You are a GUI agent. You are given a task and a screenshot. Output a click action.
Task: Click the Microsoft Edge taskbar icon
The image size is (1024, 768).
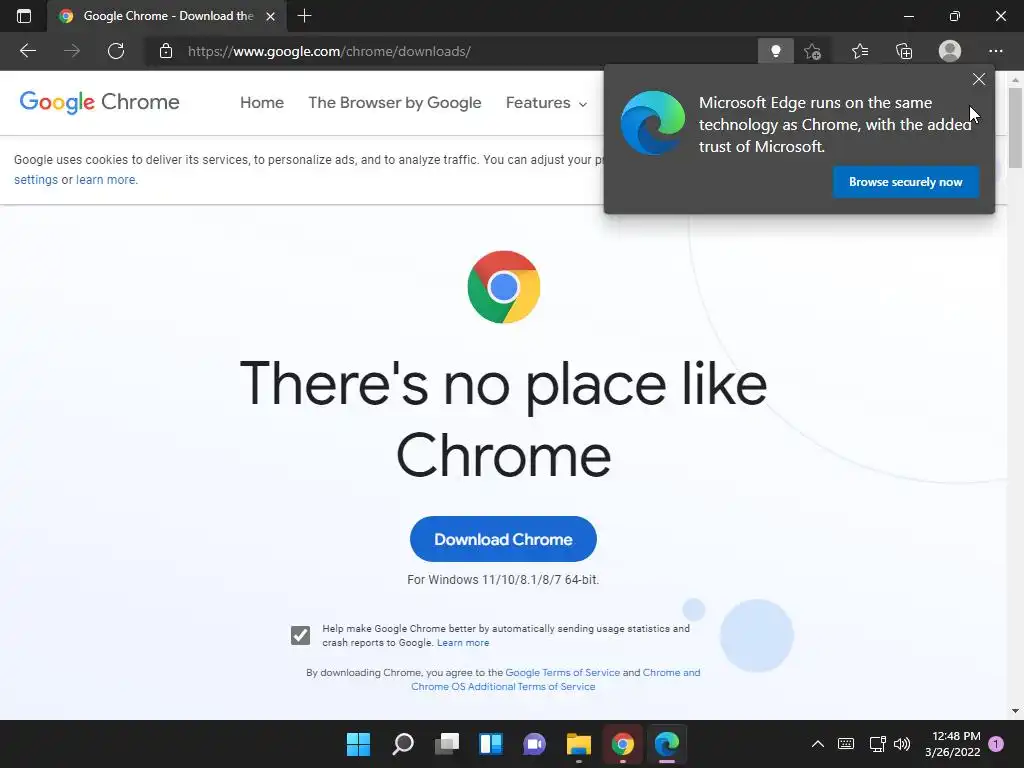coord(667,744)
